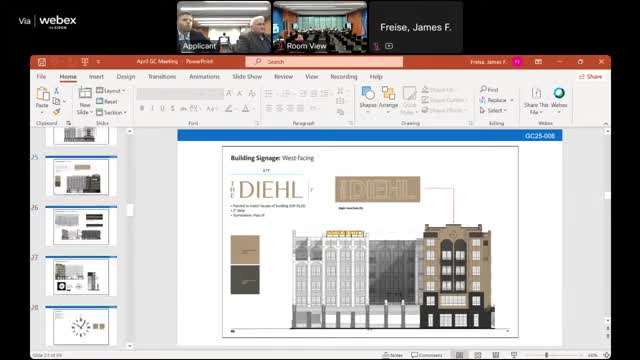Screen dimensions: 640x360
Task: Click the thumbnail pane scroll-down arrow
Action: pyautogui.click(x=130, y=346)
